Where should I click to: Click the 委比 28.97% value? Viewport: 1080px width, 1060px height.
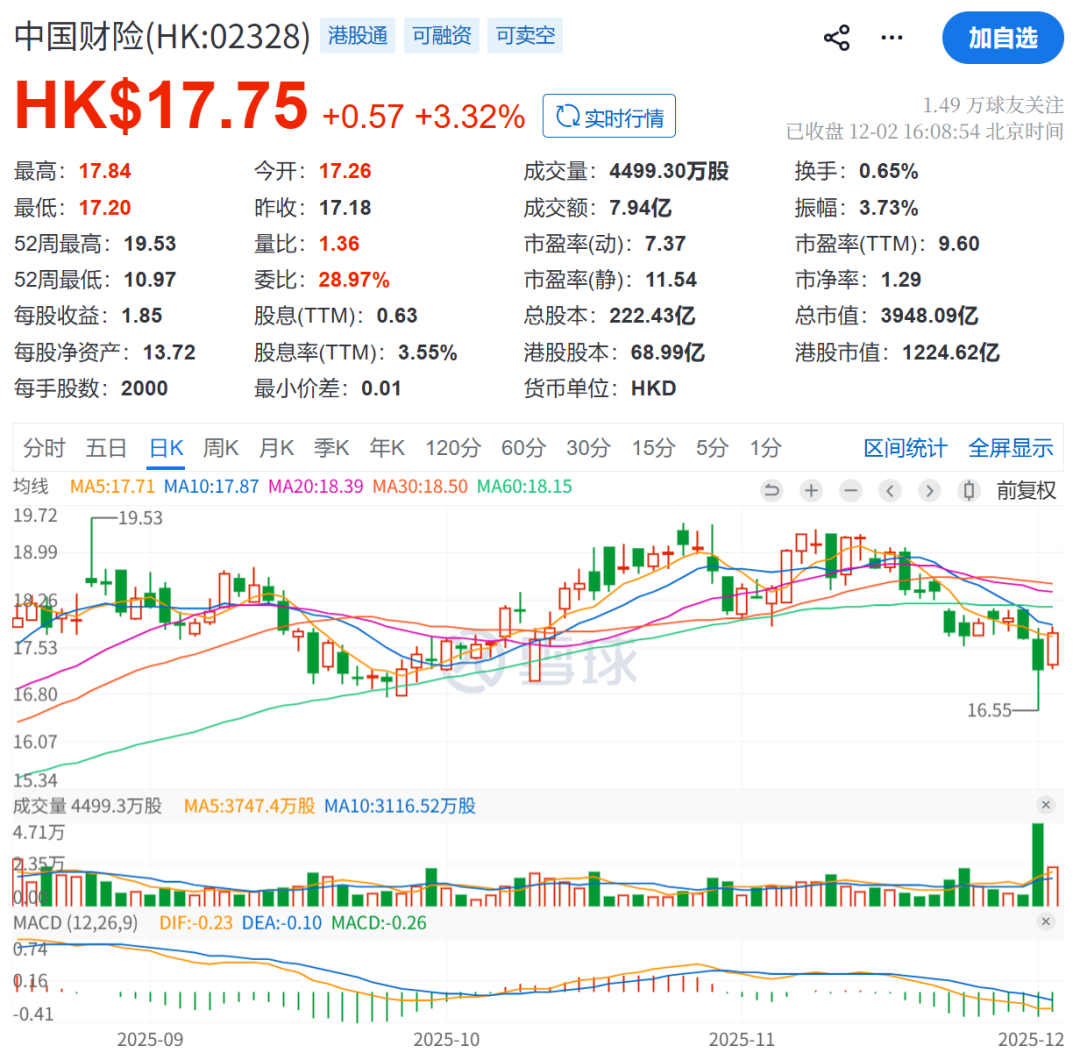coord(354,280)
